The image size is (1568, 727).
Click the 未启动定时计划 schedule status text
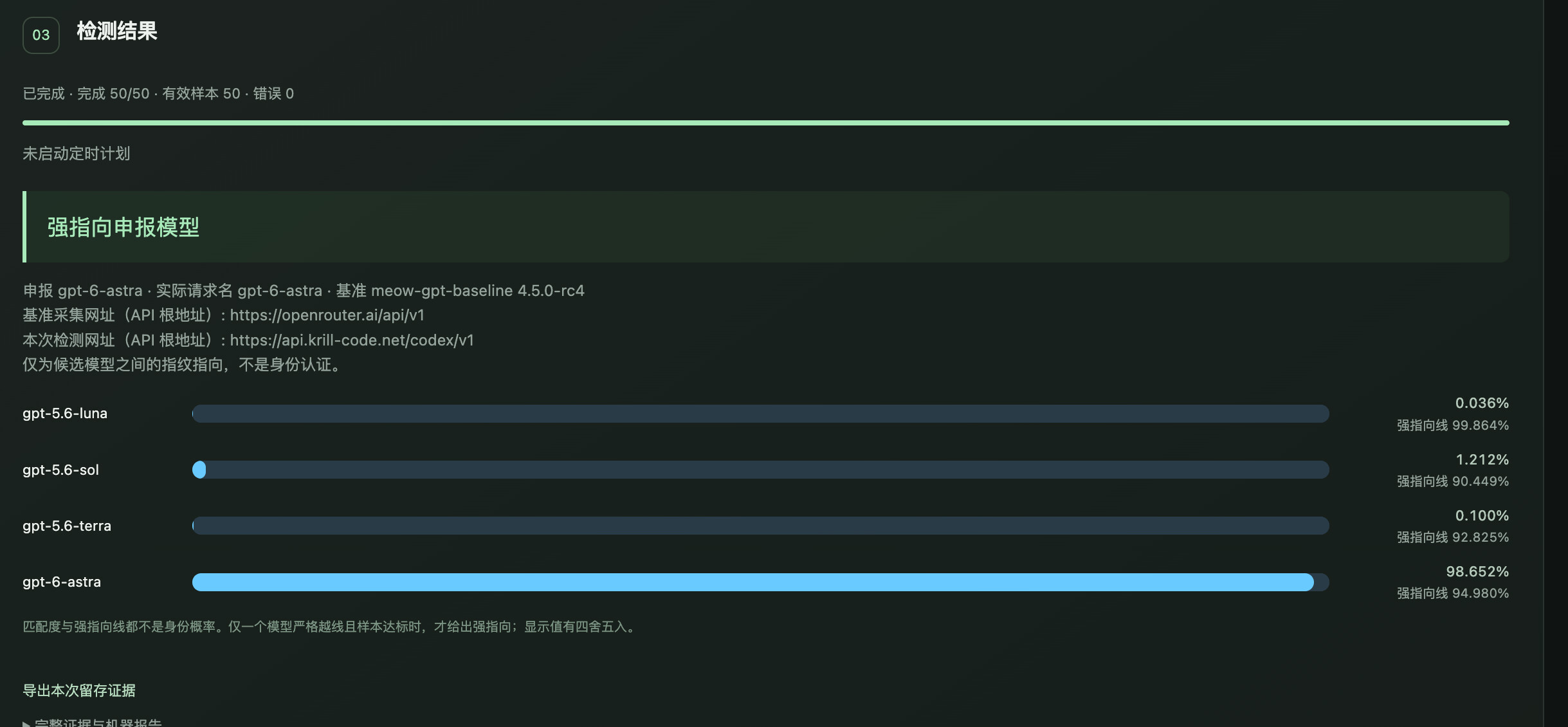77,153
